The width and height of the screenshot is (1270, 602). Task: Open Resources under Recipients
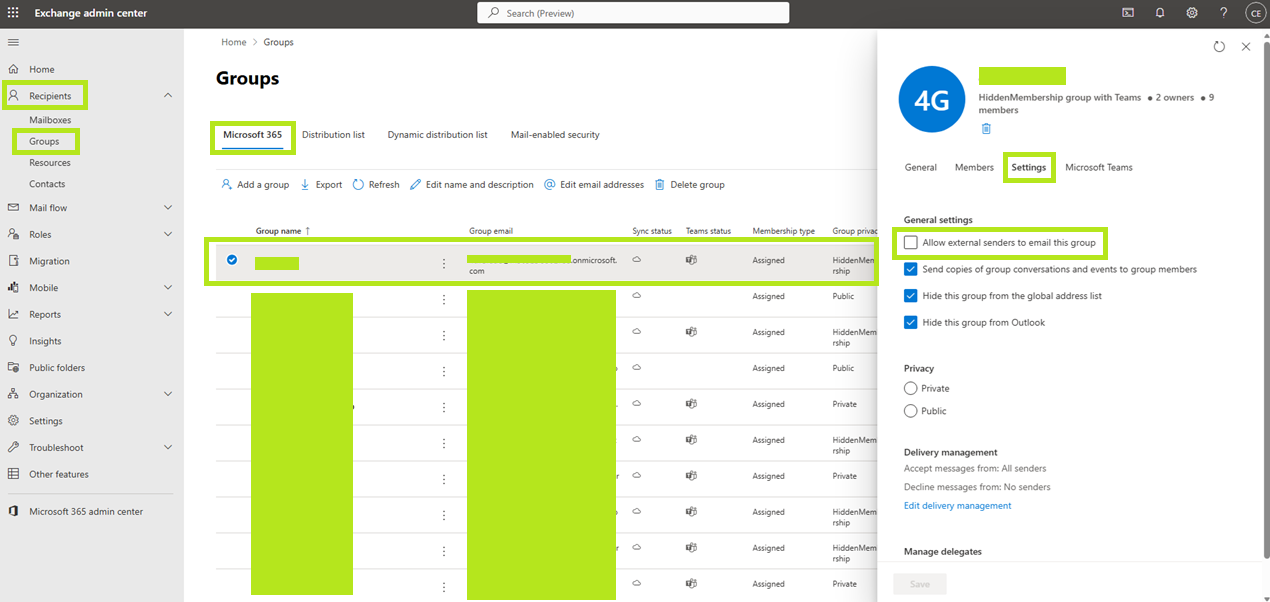[x=50, y=163]
